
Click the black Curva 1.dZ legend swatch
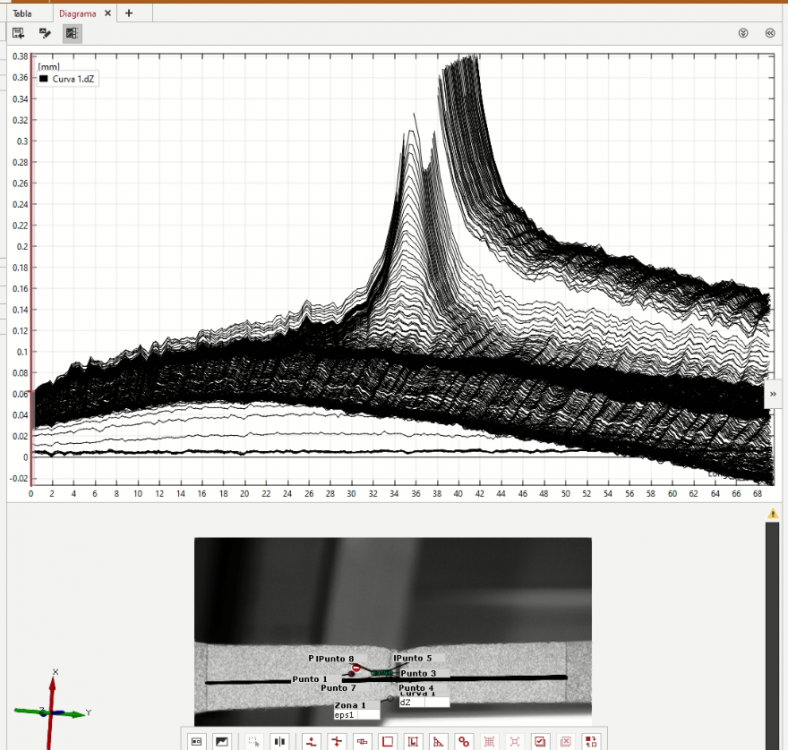(43, 77)
